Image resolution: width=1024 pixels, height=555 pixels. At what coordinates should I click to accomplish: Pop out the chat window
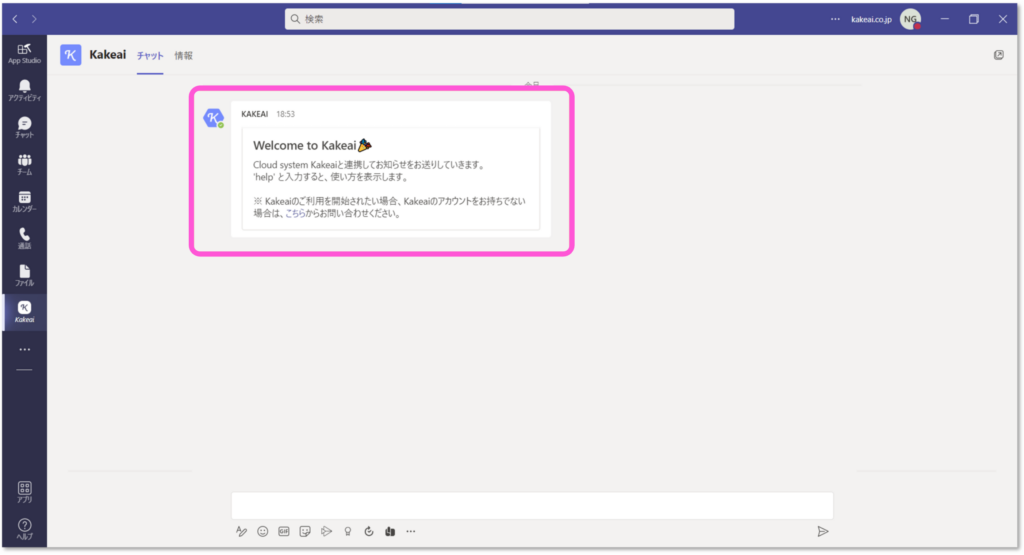(999, 55)
